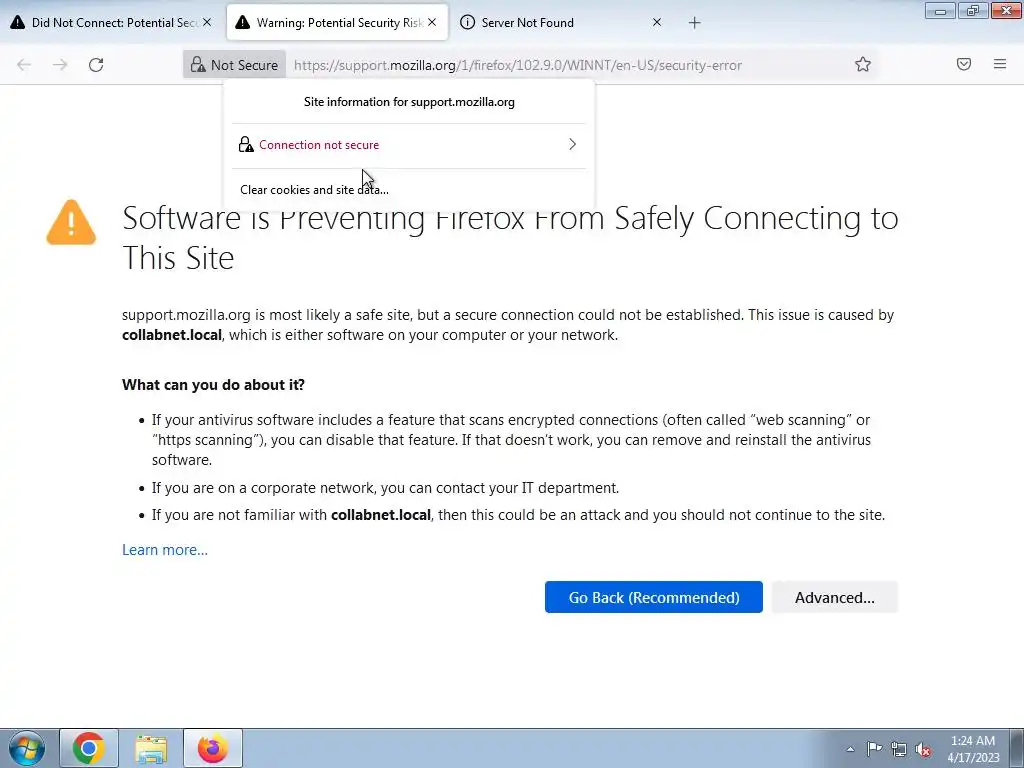Open the Firefox application menu
The height and width of the screenshot is (768, 1024).
tap(1000, 64)
